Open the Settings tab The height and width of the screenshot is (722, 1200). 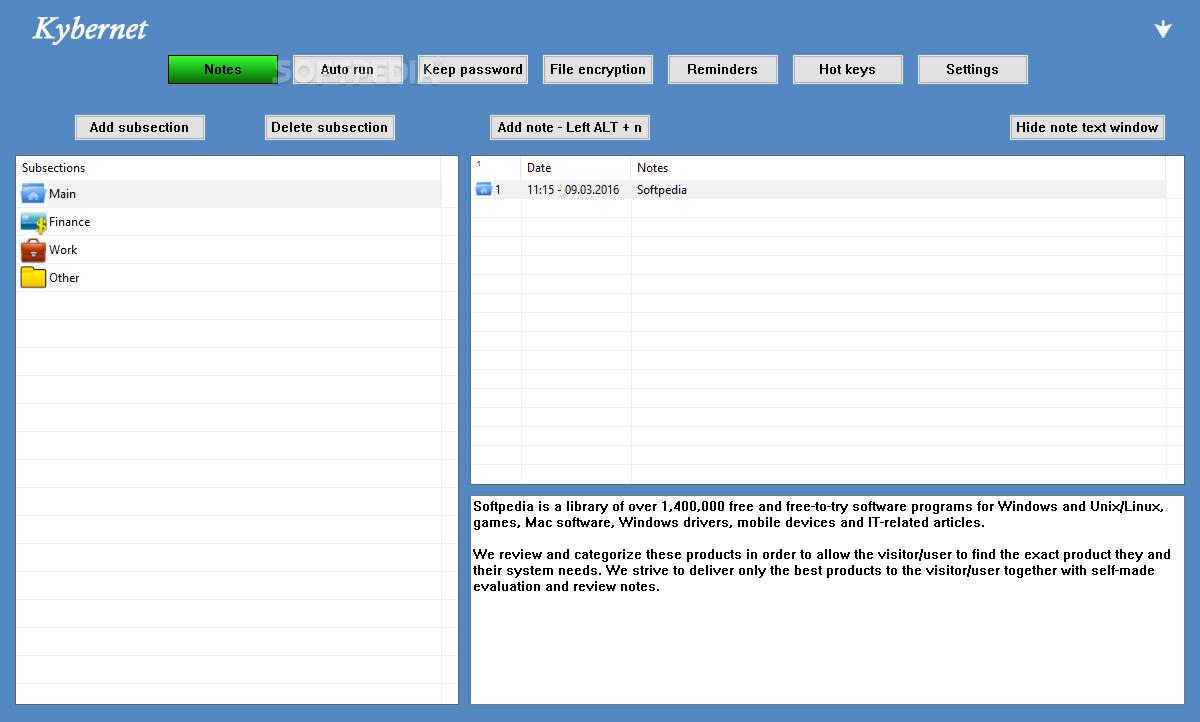(x=972, y=70)
